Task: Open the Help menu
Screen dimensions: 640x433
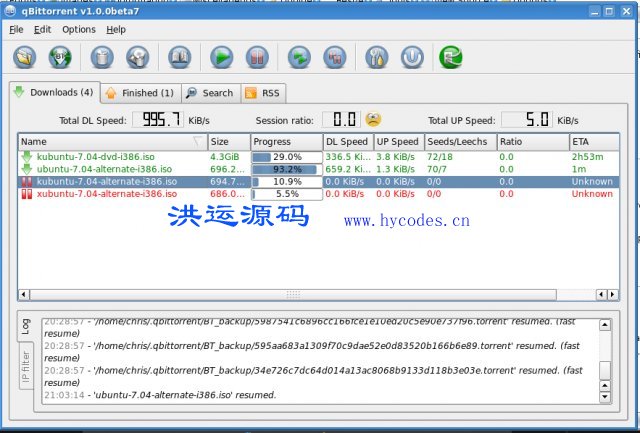Action: (x=116, y=29)
